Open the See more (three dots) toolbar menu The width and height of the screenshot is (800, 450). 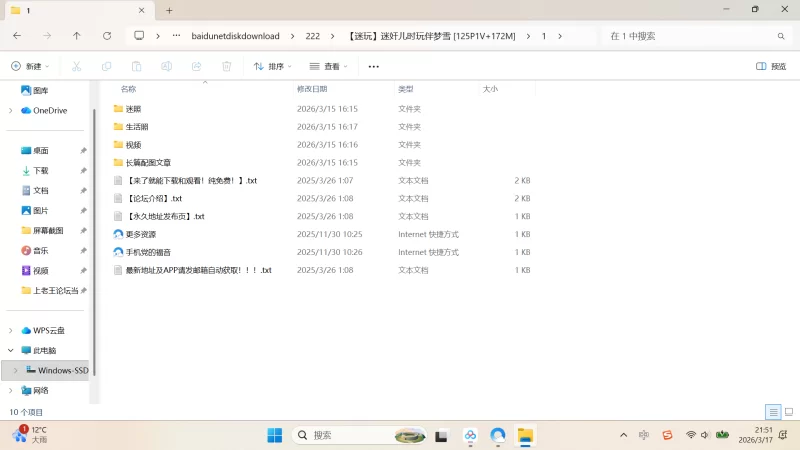pos(373,67)
